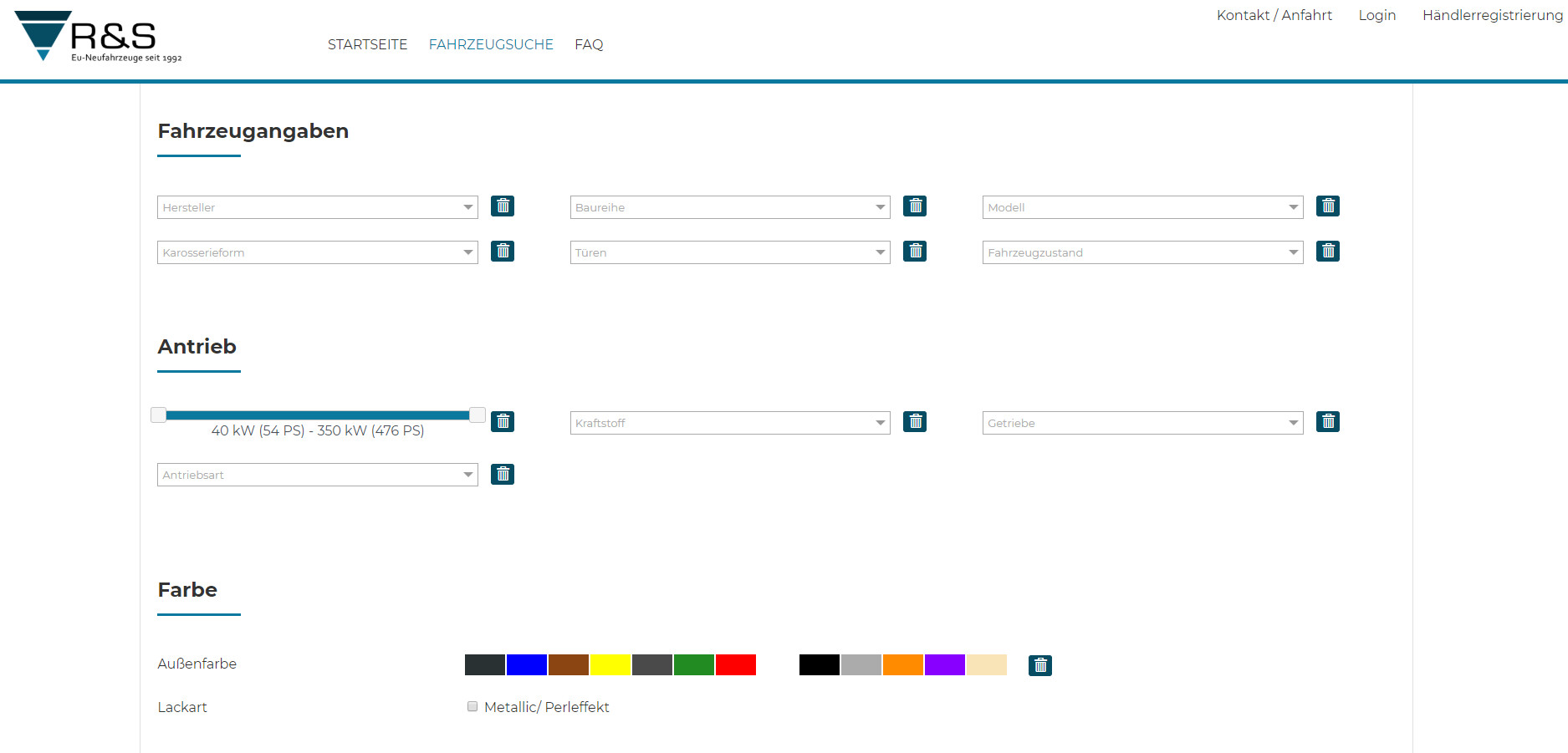Open the Hersteller dropdown
This screenshot has height=753, width=1568.
pyautogui.click(x=317, y=207)
